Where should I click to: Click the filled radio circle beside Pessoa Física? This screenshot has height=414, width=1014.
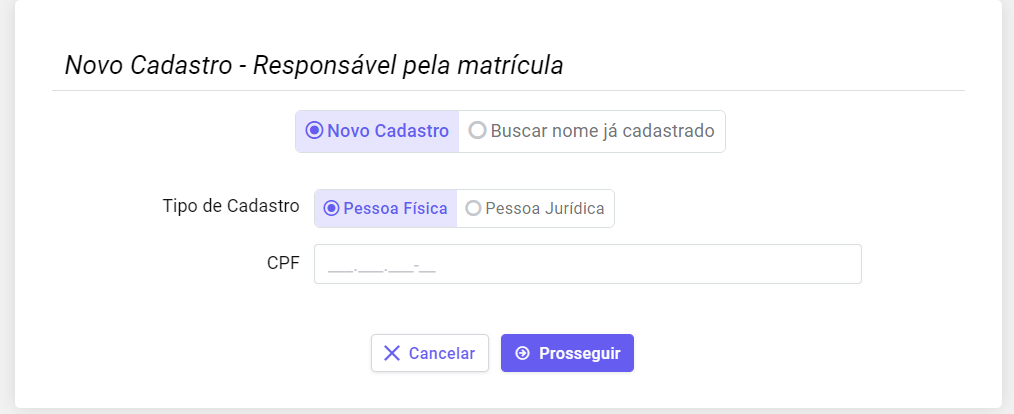(x=330, y=209)
